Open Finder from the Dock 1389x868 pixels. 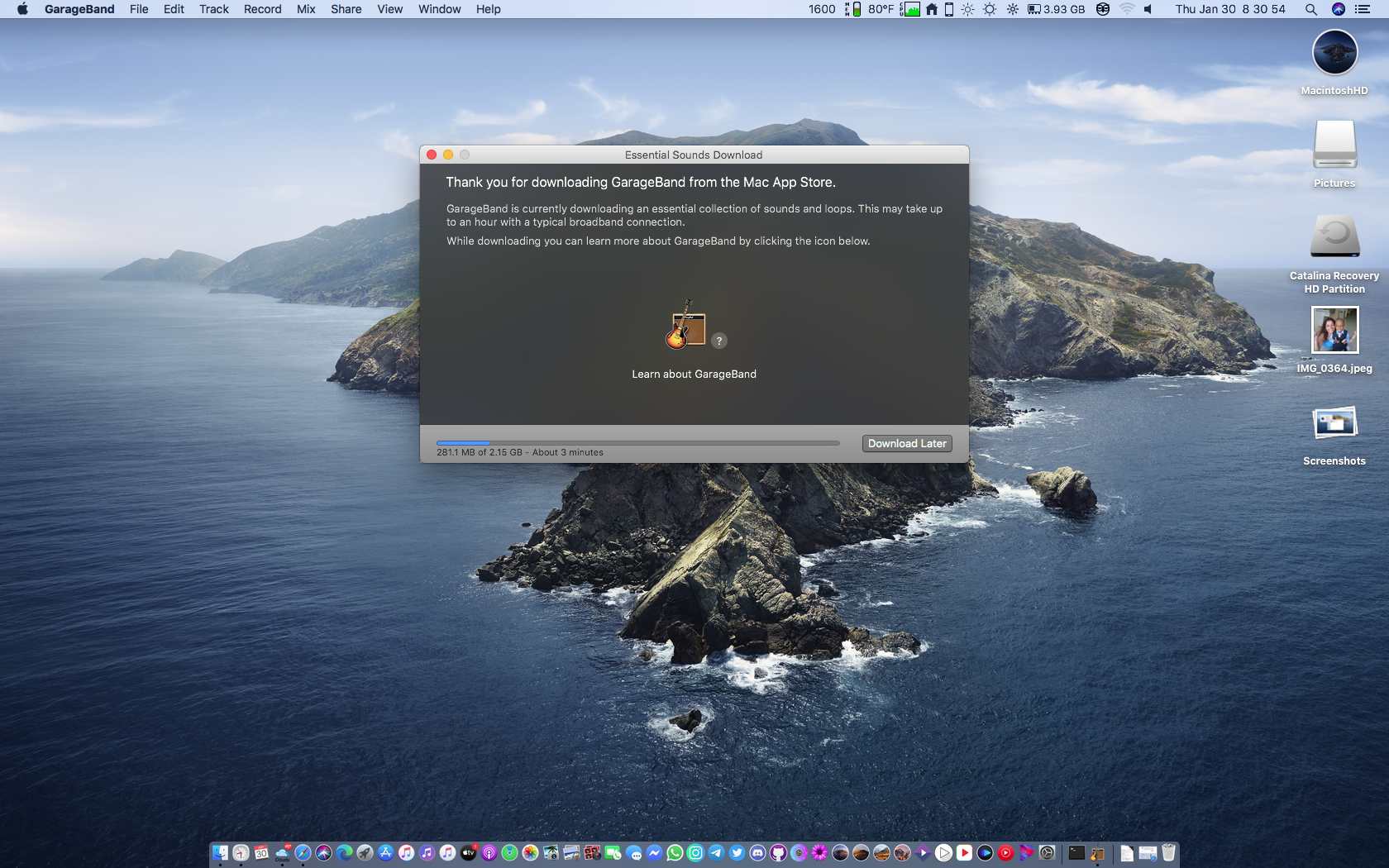[220, 852]
